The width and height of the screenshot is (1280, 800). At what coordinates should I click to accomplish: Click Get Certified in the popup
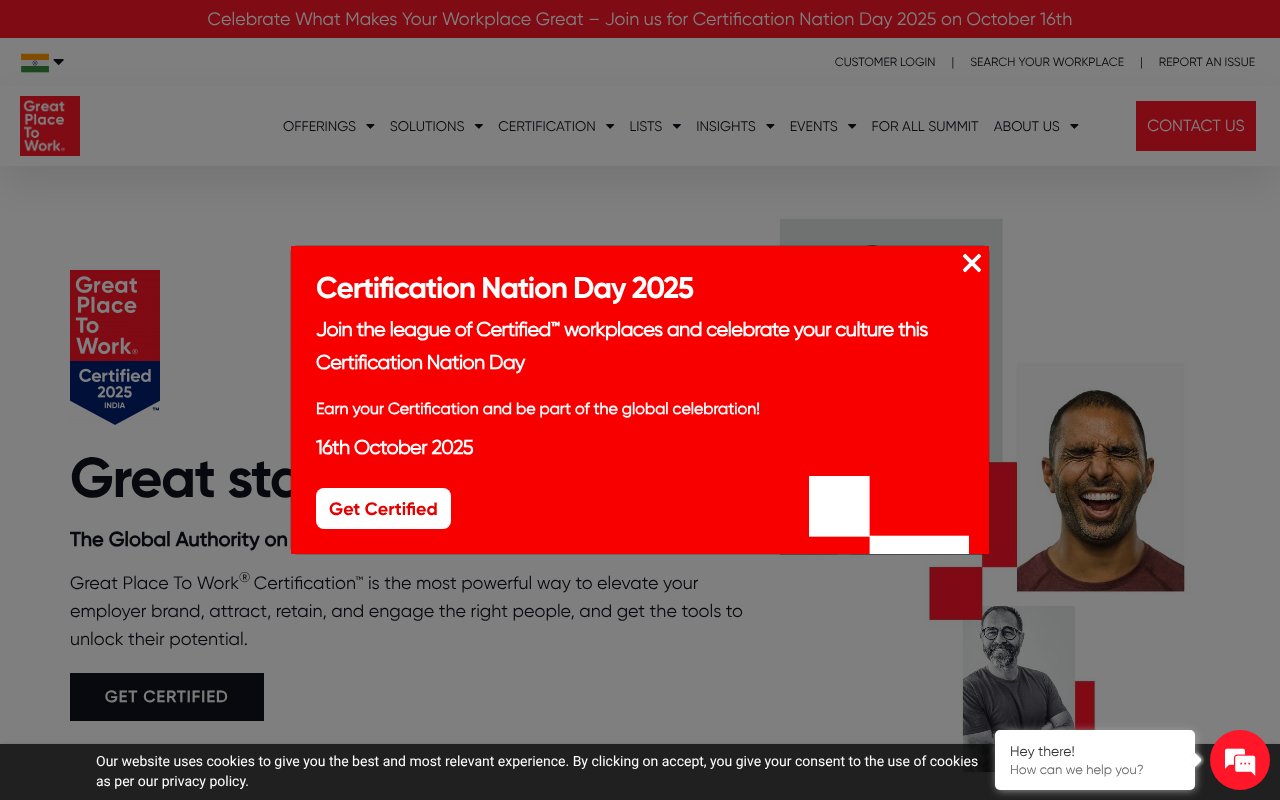(x=383, y=508)
